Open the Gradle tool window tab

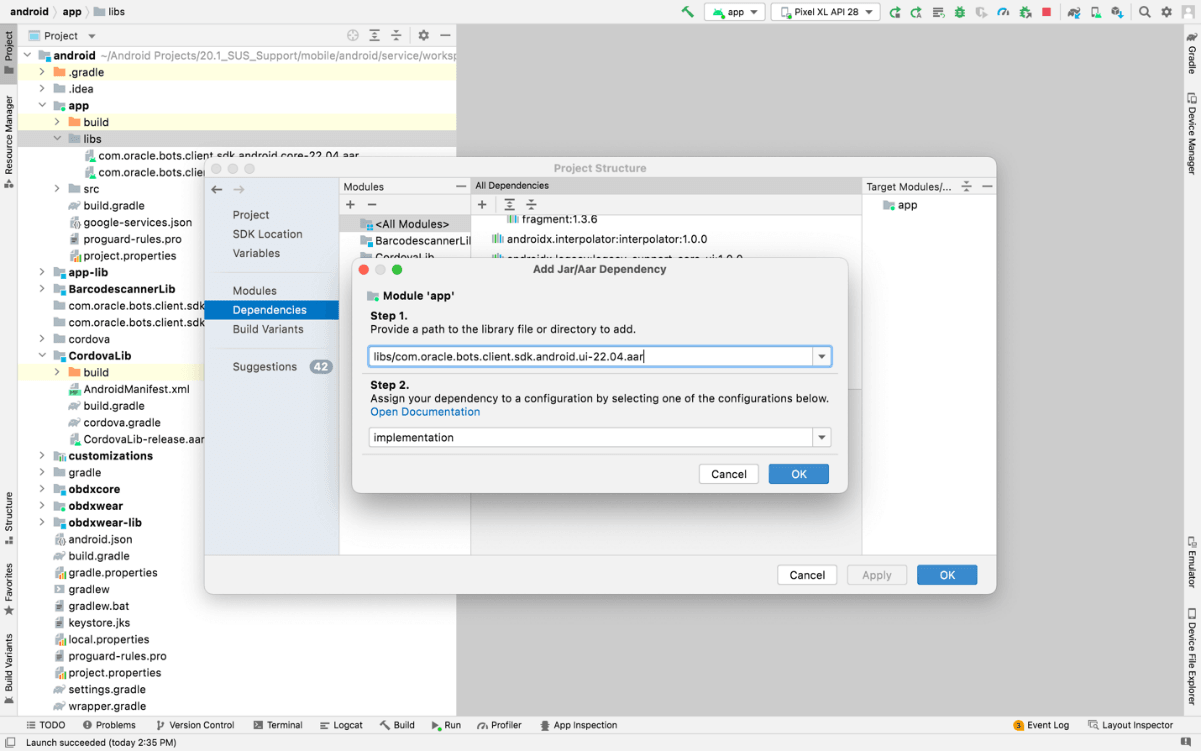[x=1191, y=53]
